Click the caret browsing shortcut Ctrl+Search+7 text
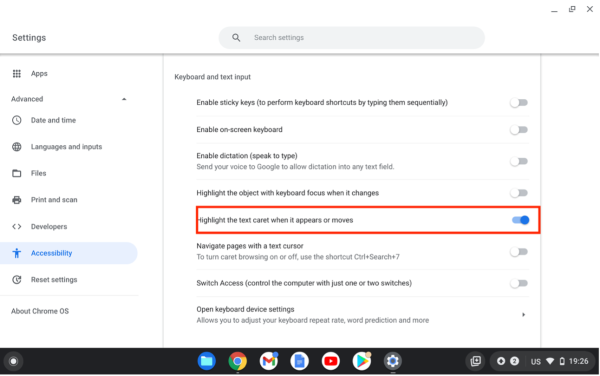 [377, 257]
